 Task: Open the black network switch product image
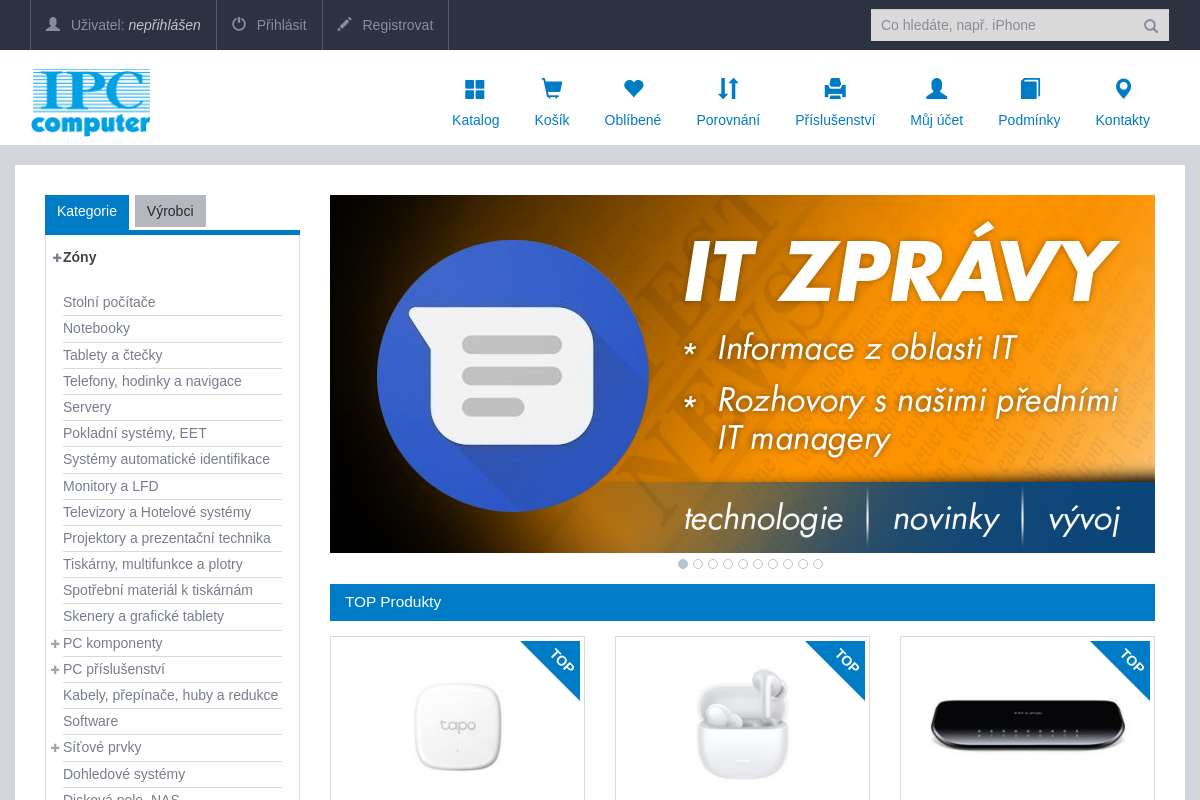pyautogui.click(x=1028, y=723)
